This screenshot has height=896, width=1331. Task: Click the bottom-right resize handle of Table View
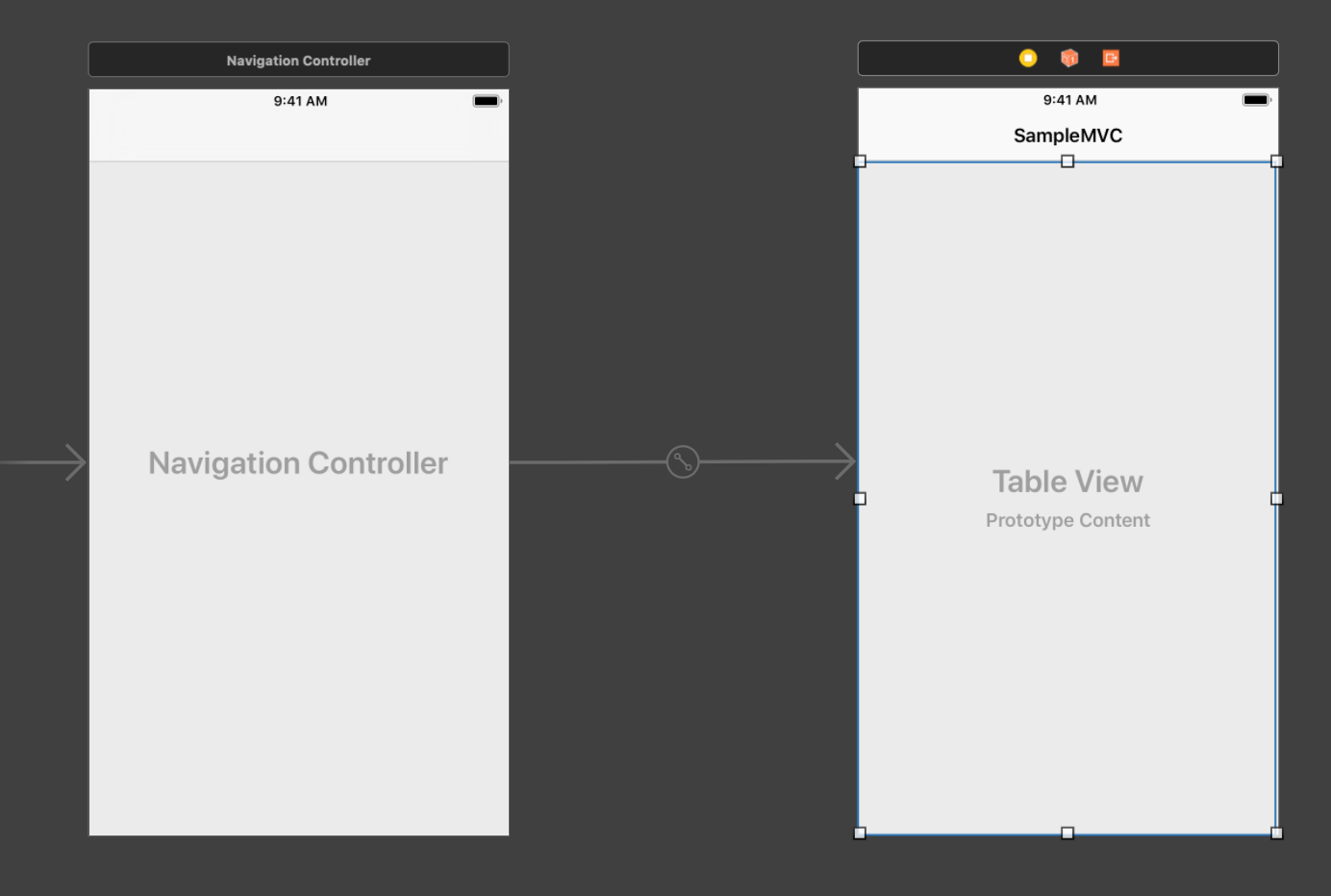pyautogui.click(x=1277, y=833)
